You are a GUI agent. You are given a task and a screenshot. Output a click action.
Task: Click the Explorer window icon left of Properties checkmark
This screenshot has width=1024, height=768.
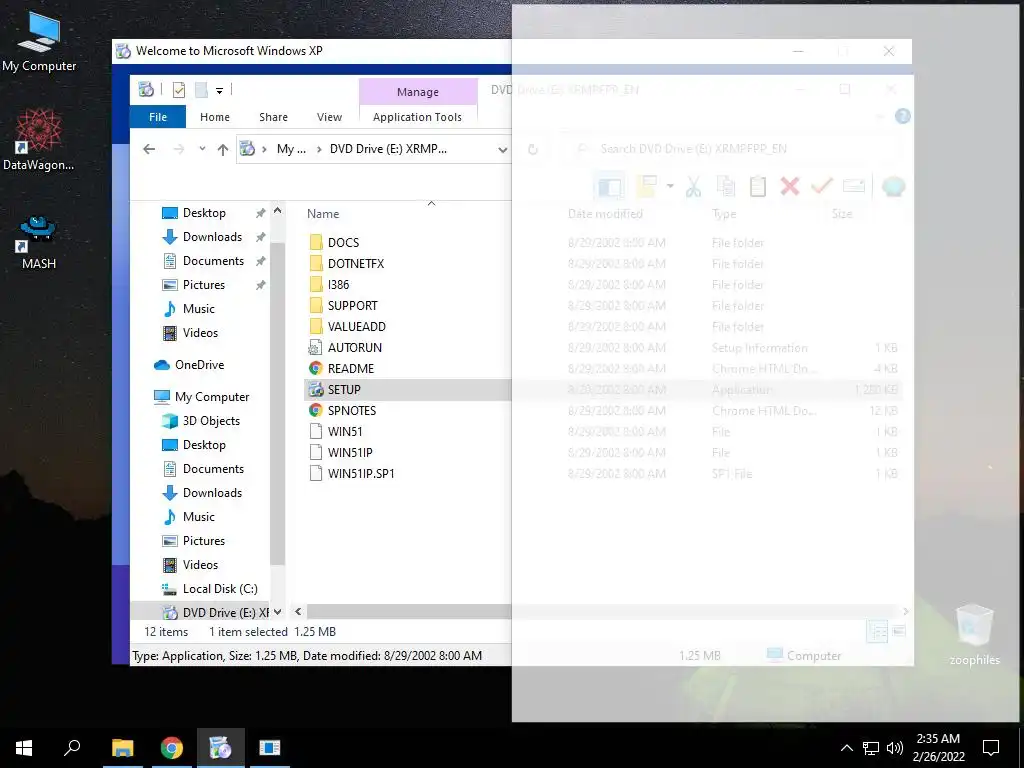[146, 89]
